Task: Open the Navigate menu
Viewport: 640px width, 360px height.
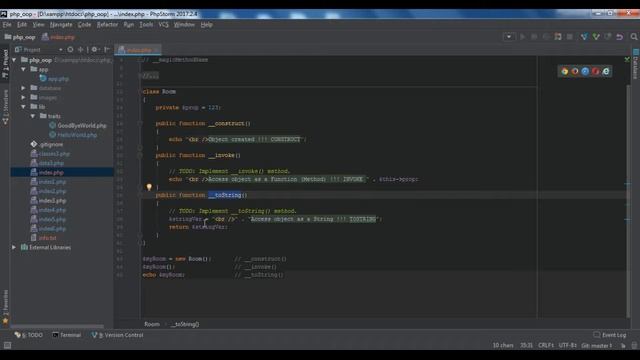Action: pos(61,24)
